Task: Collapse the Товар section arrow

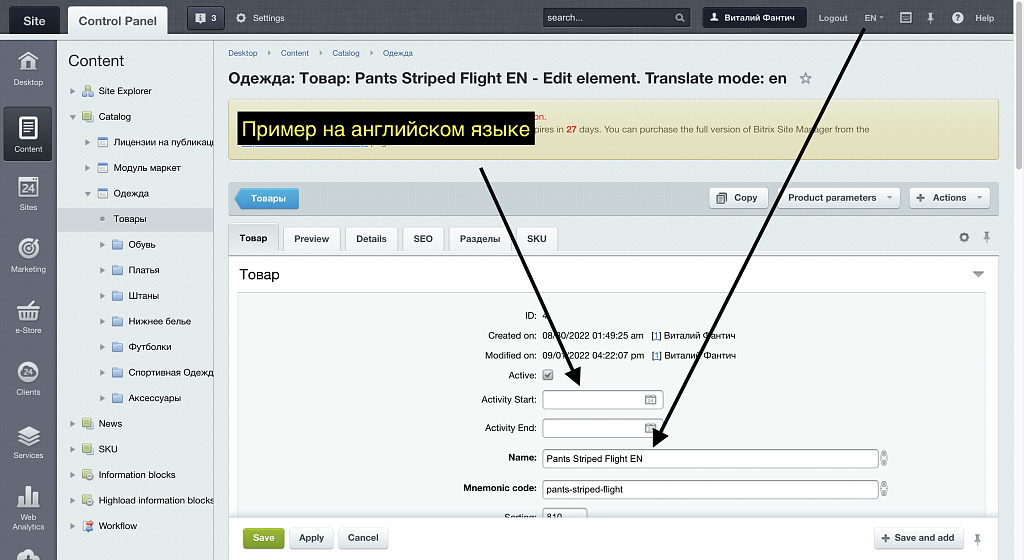Action: coord(978,274)
